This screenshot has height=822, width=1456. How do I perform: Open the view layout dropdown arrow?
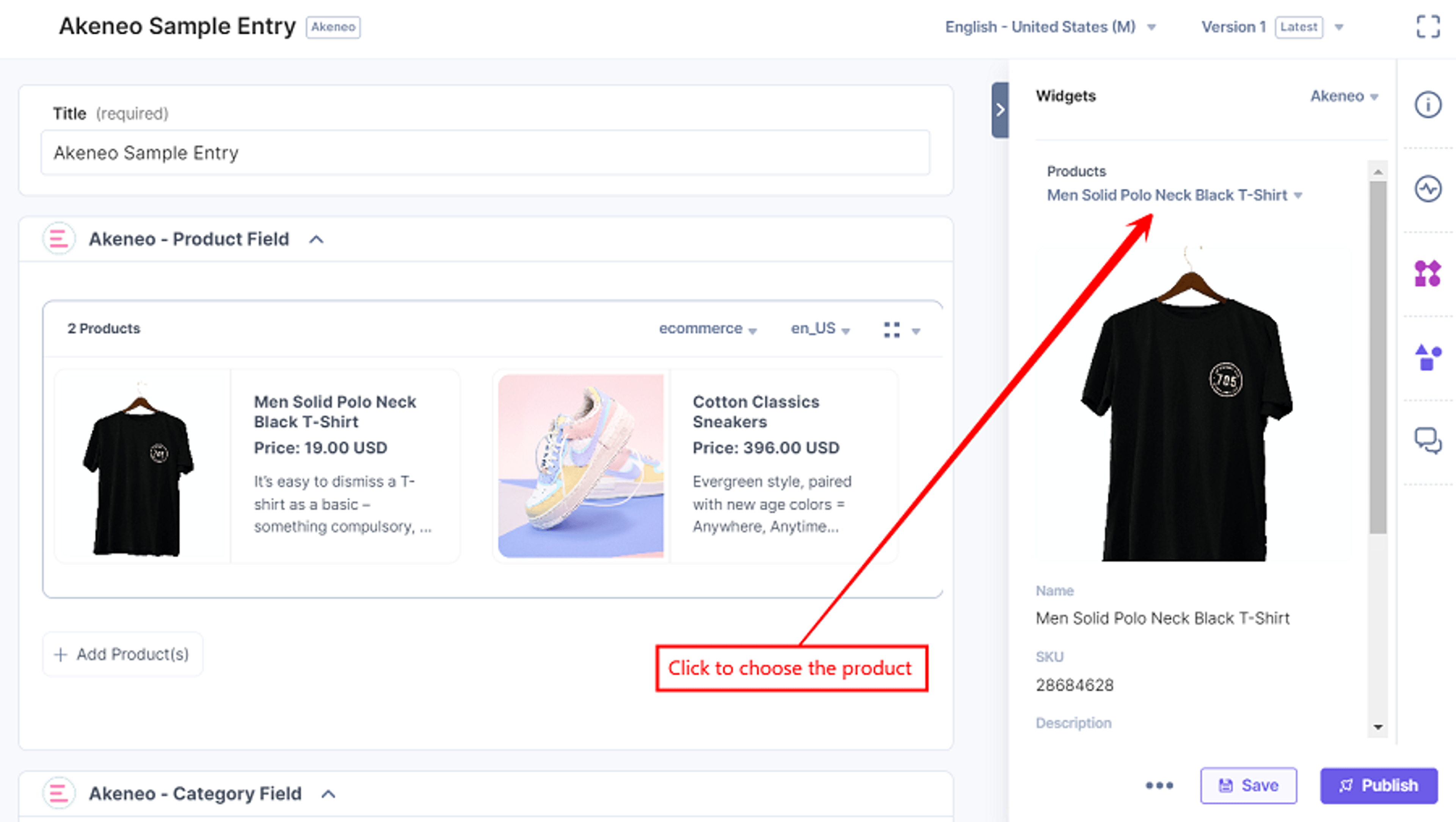(x=916, y=331)
